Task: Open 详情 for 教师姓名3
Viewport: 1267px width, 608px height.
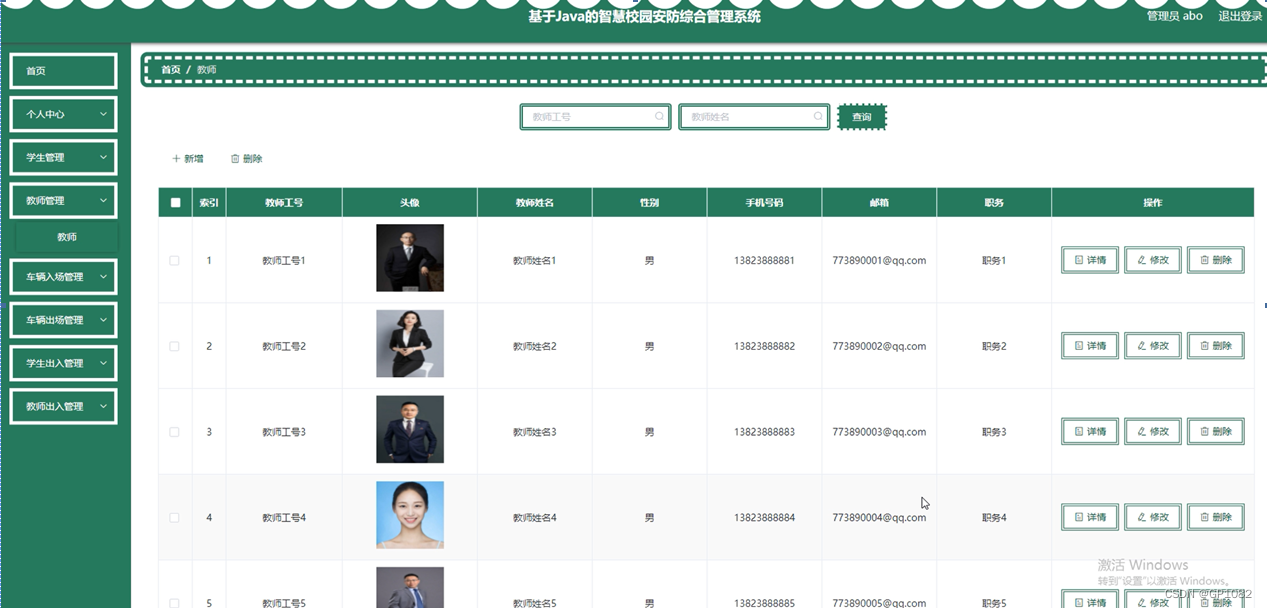Action: tap(1090, 432)
